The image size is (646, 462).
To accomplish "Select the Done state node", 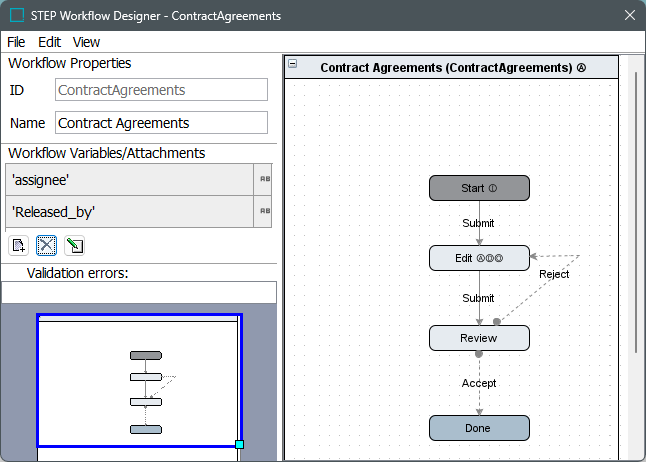I will 479,428.
